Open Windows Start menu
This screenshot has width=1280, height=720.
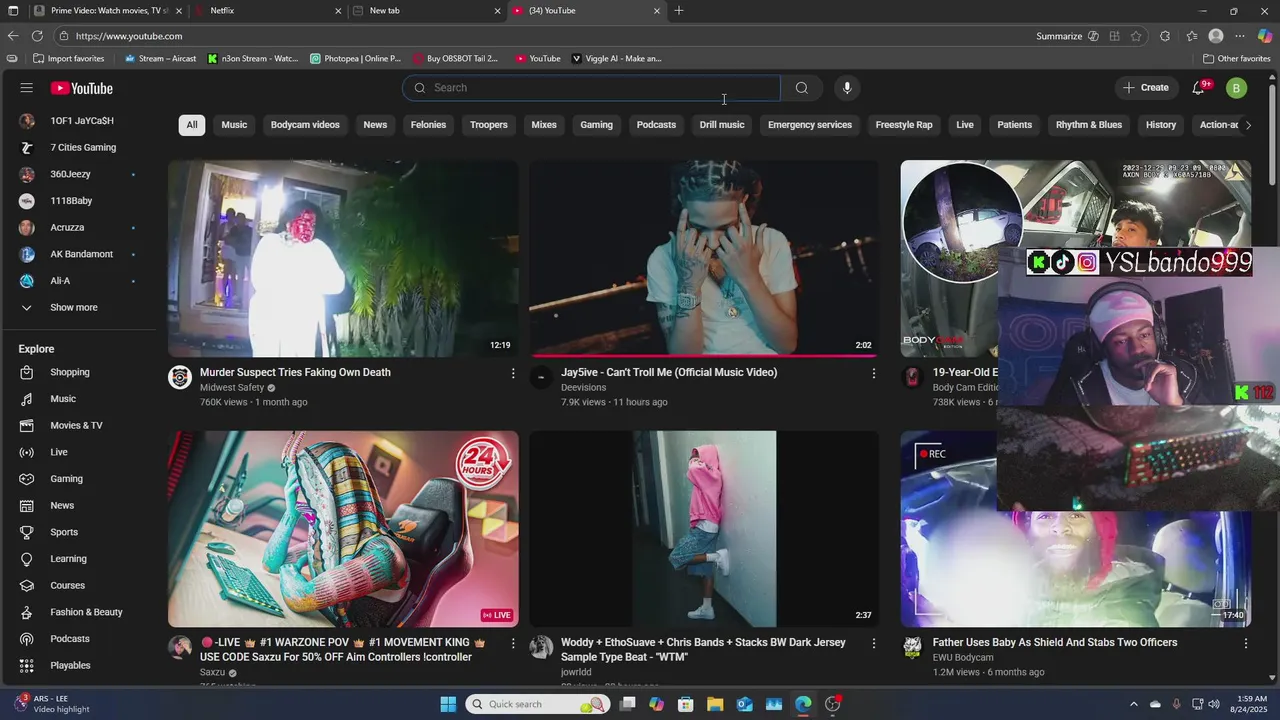(x=448, y=704)
